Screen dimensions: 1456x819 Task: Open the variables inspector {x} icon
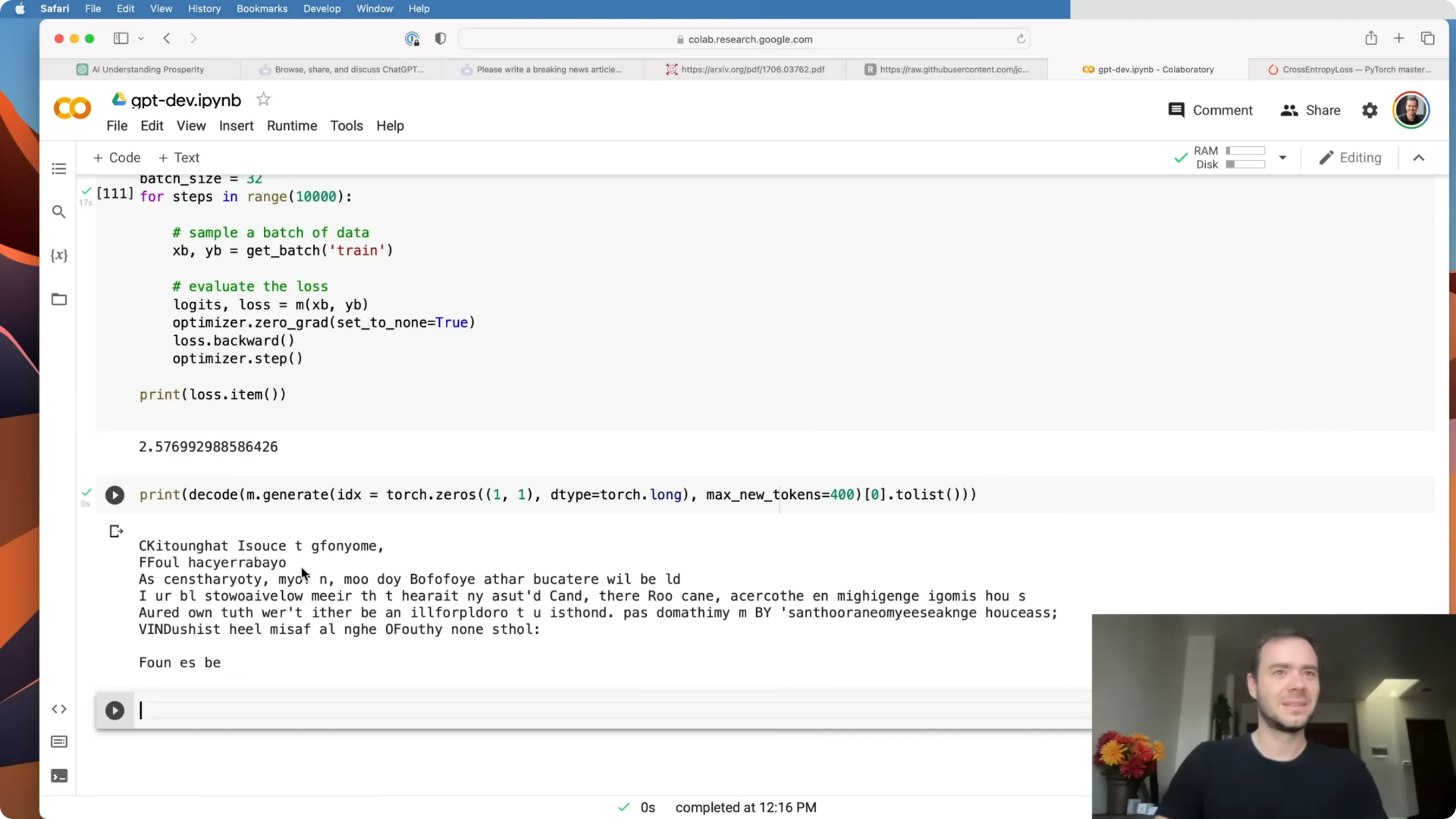coord(59,255)
